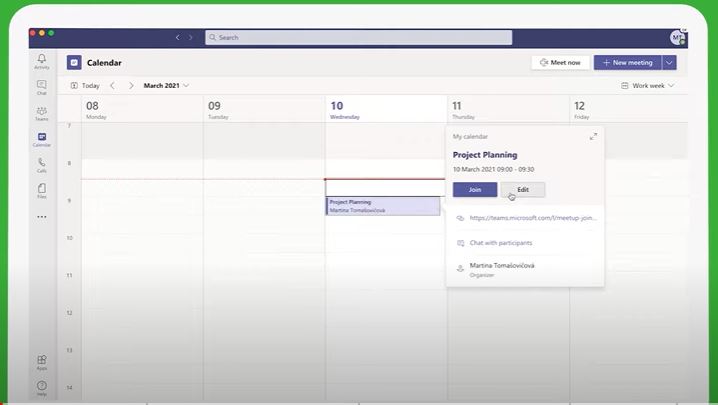Viewport: 718px width, 405px height.
Task: Create a New meeting
Action: point(627,62)
